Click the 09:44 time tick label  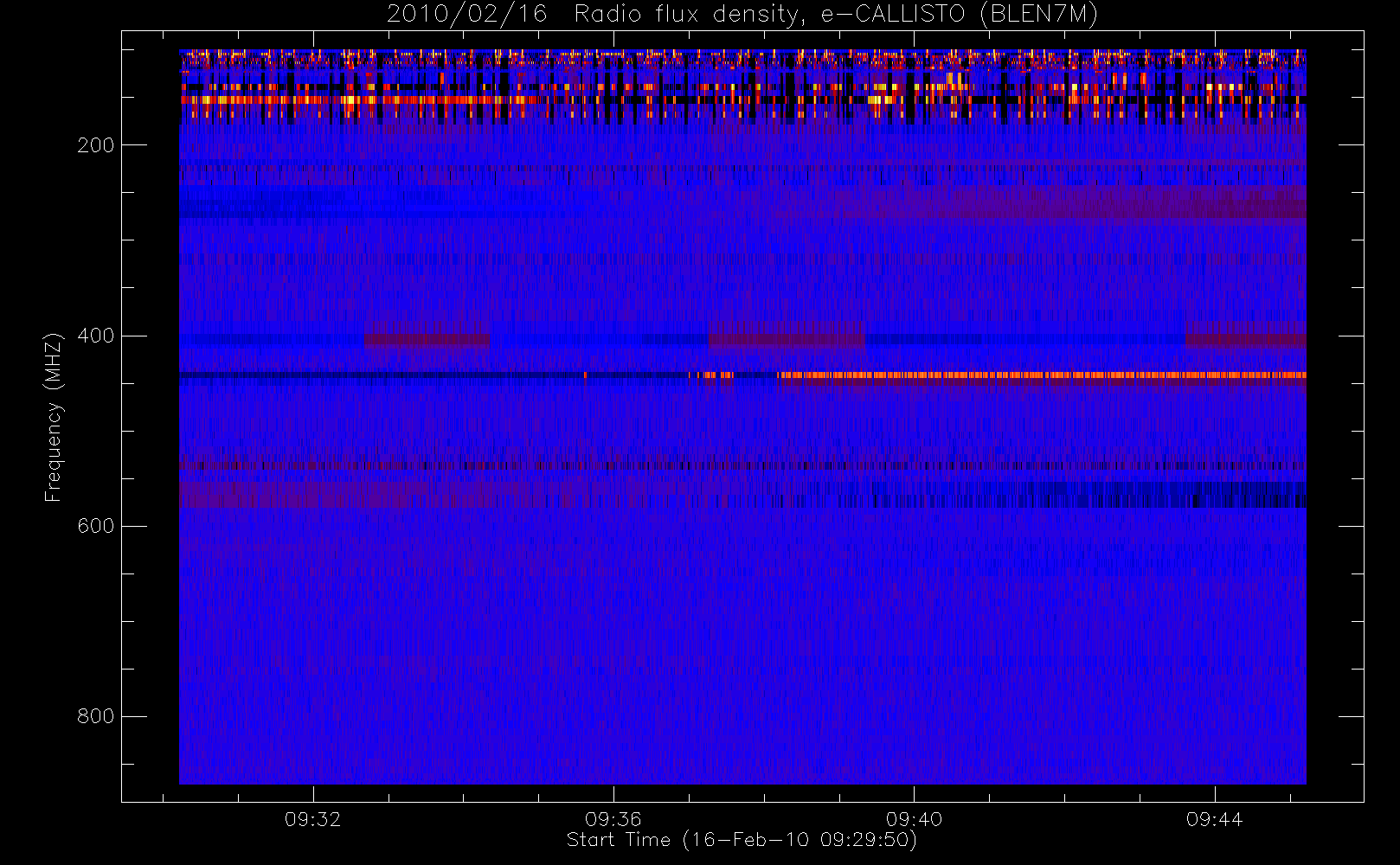click(x=1215, y=819)
